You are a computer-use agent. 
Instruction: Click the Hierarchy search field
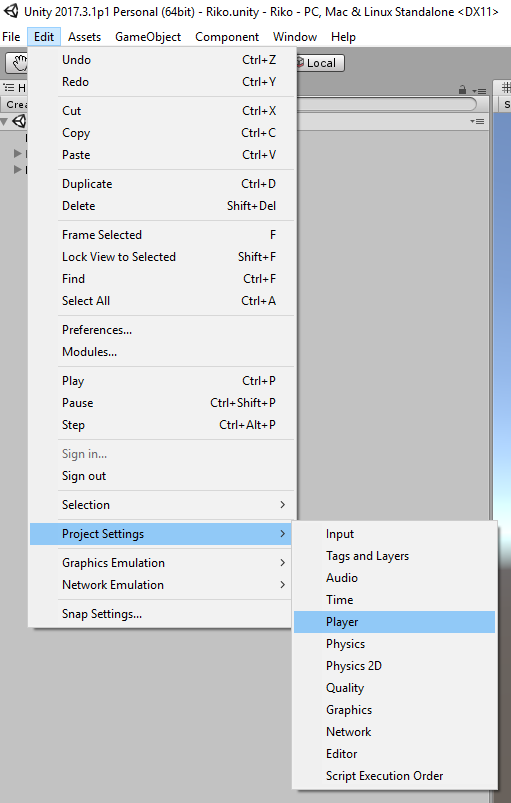click(x=387, y=104)
